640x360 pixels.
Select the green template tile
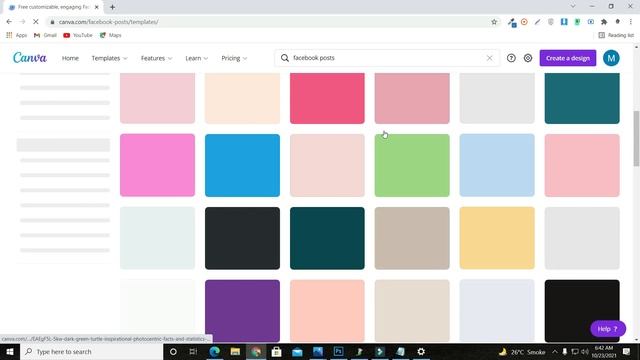(412, 165)
